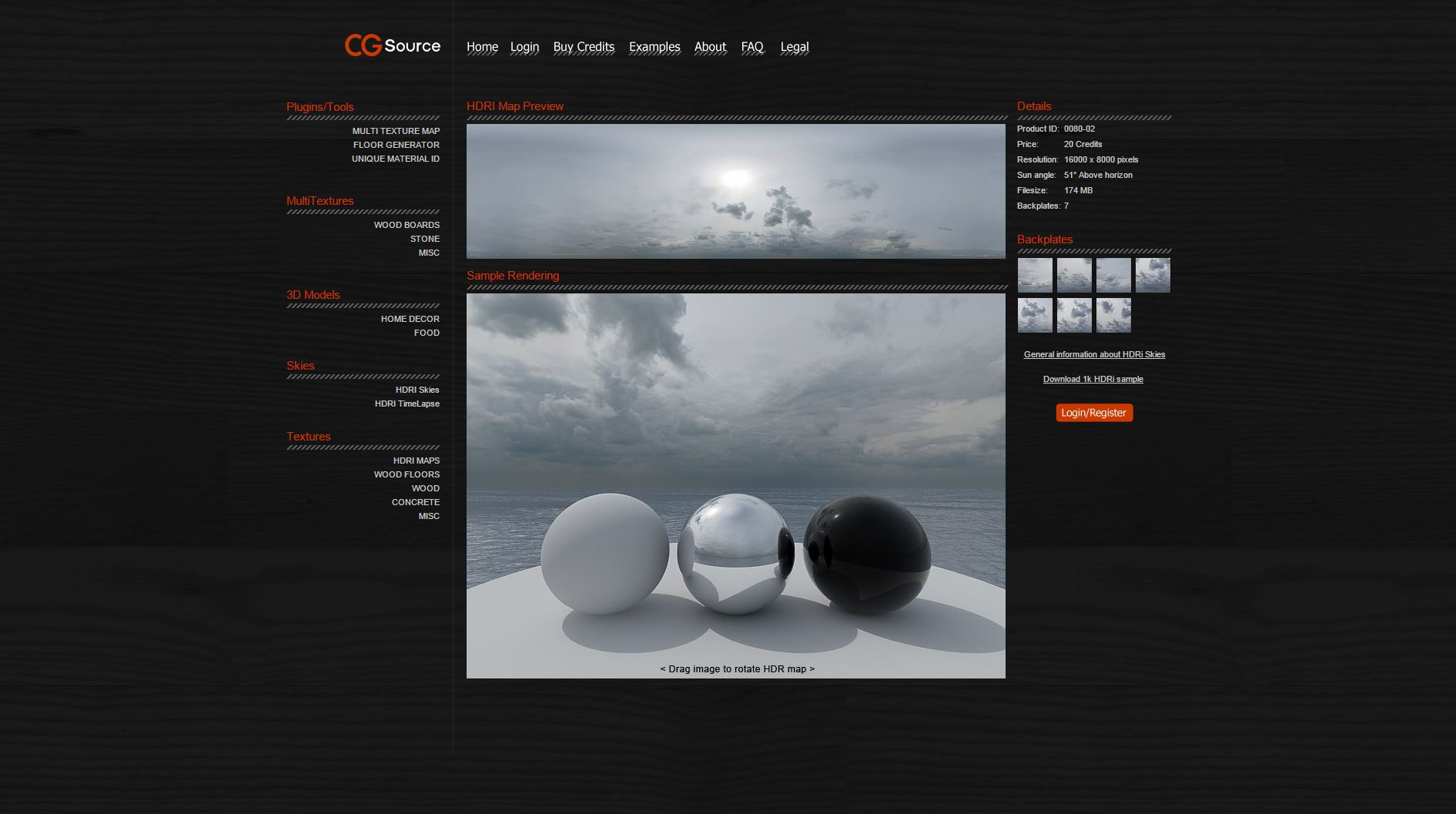The height and width of the screenshot is (814, 1456).
Task: Open Wood textures link
Action: 425,488
